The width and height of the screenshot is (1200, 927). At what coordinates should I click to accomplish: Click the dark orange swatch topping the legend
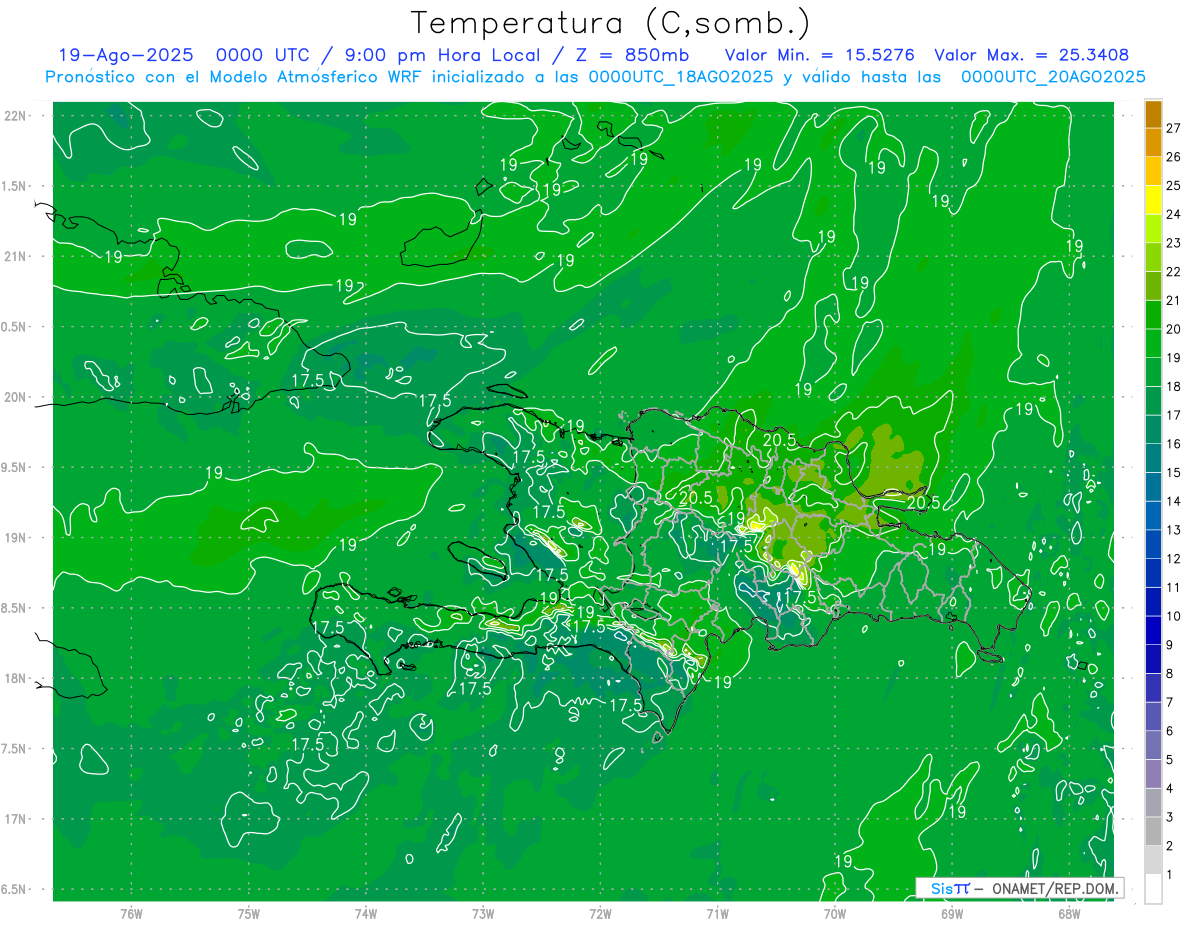click(x=1153, y=114)
